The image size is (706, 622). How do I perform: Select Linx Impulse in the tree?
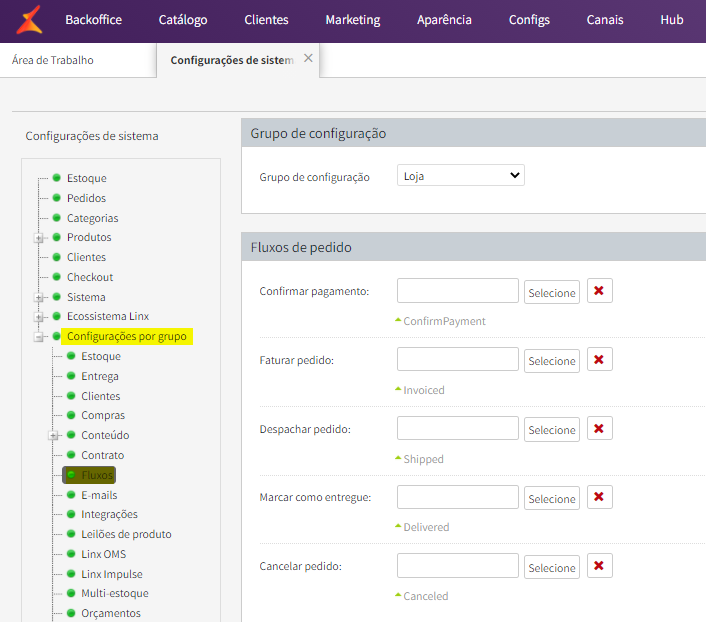pos(111,574)
